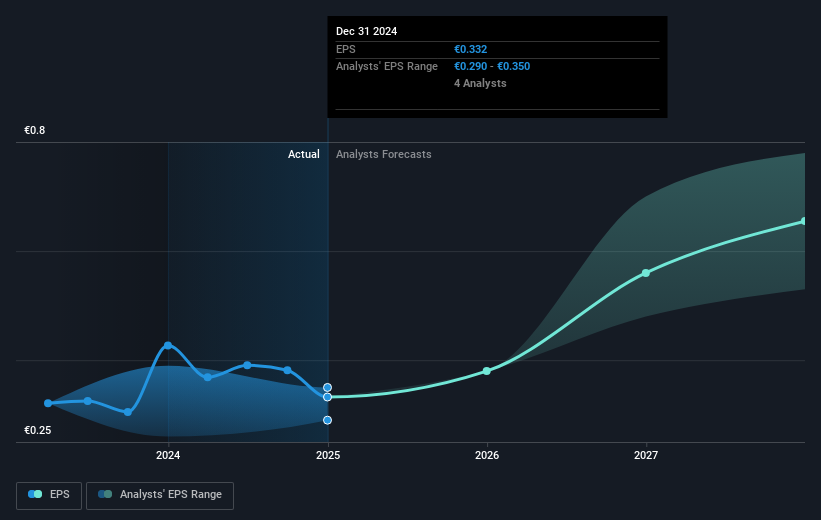Click the first EPS data point on the left
This screenshot has height=520, width=821.
pyautogui.click(x=48, y=403)
